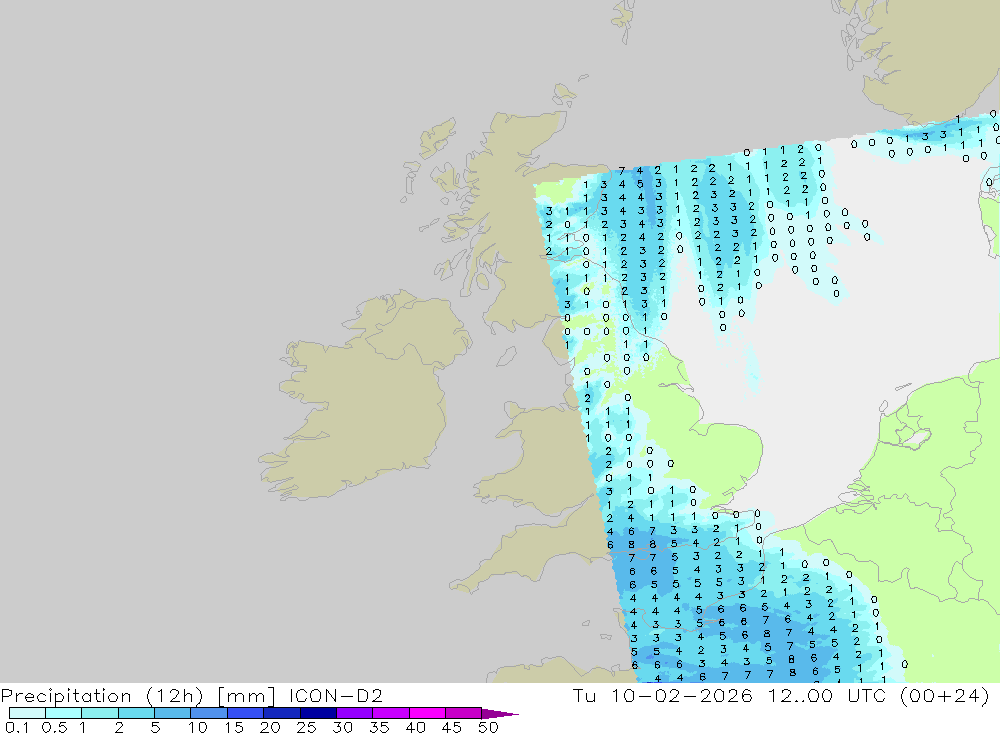Click the '20' legend scale value
The image size is (1000, 733).
coord(270,727)
